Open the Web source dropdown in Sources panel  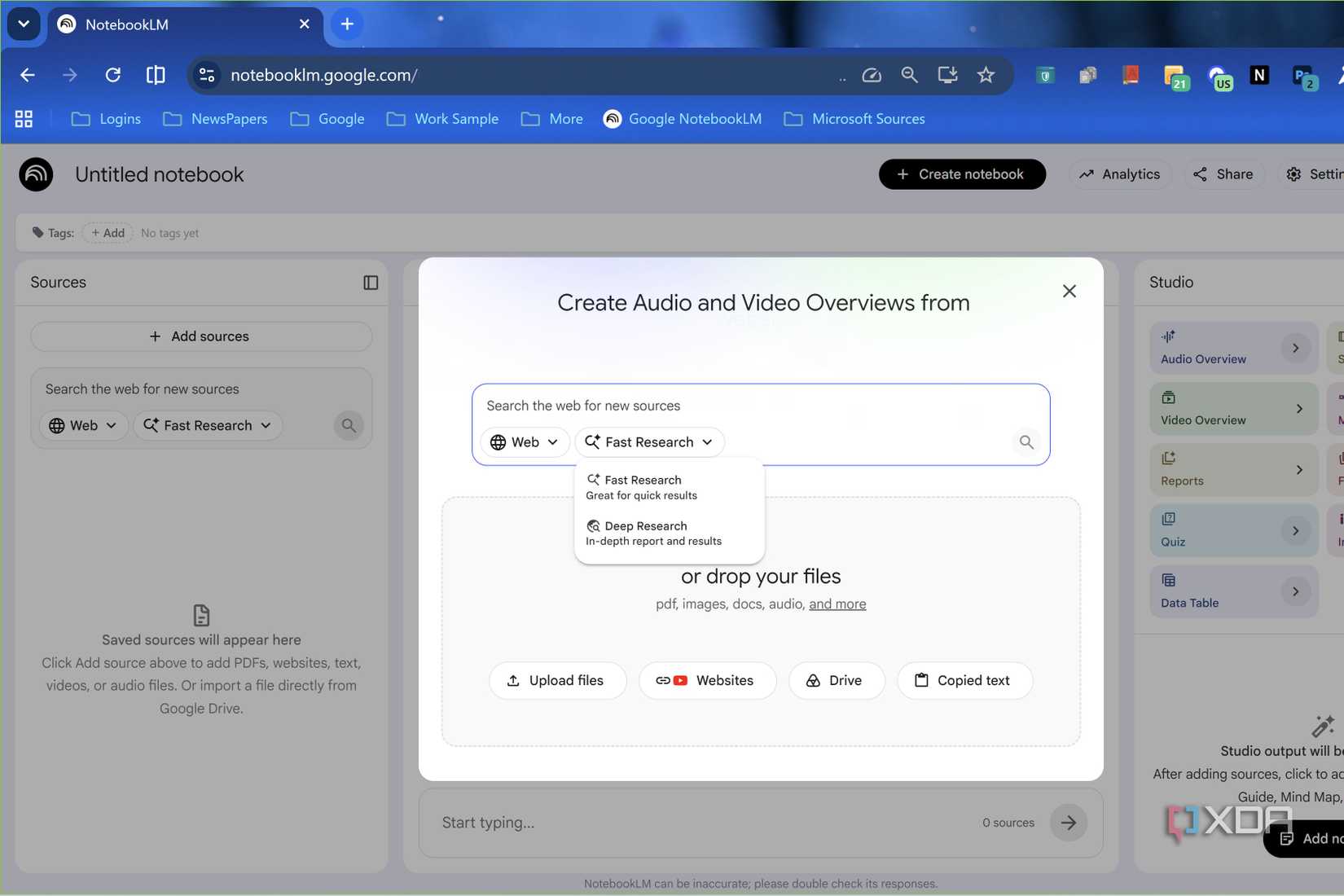[83, 425]
